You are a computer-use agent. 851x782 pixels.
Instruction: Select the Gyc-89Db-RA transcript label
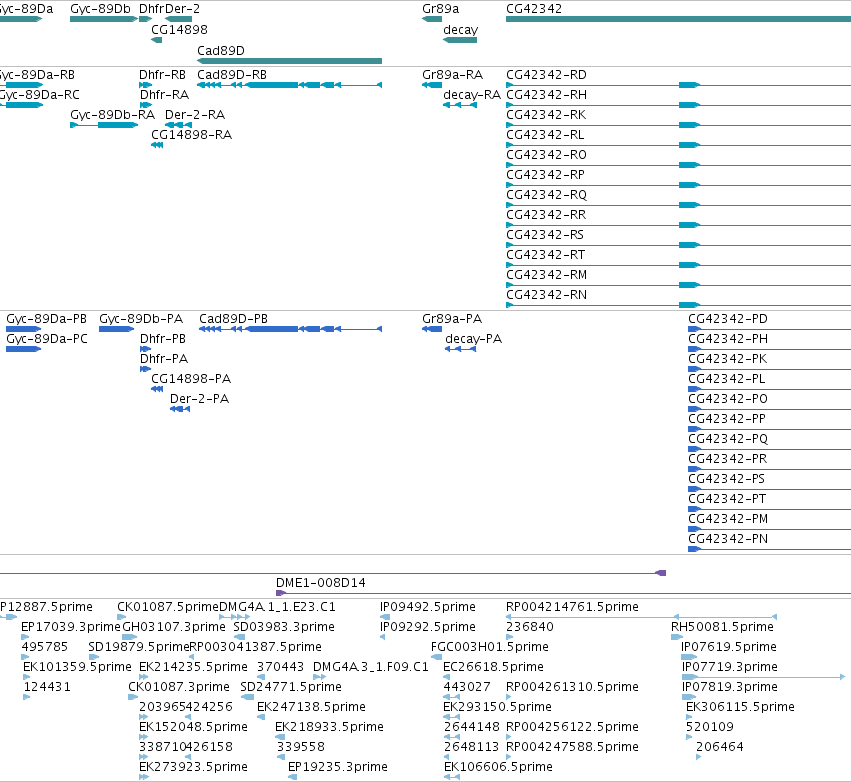(x=112, y=115)
